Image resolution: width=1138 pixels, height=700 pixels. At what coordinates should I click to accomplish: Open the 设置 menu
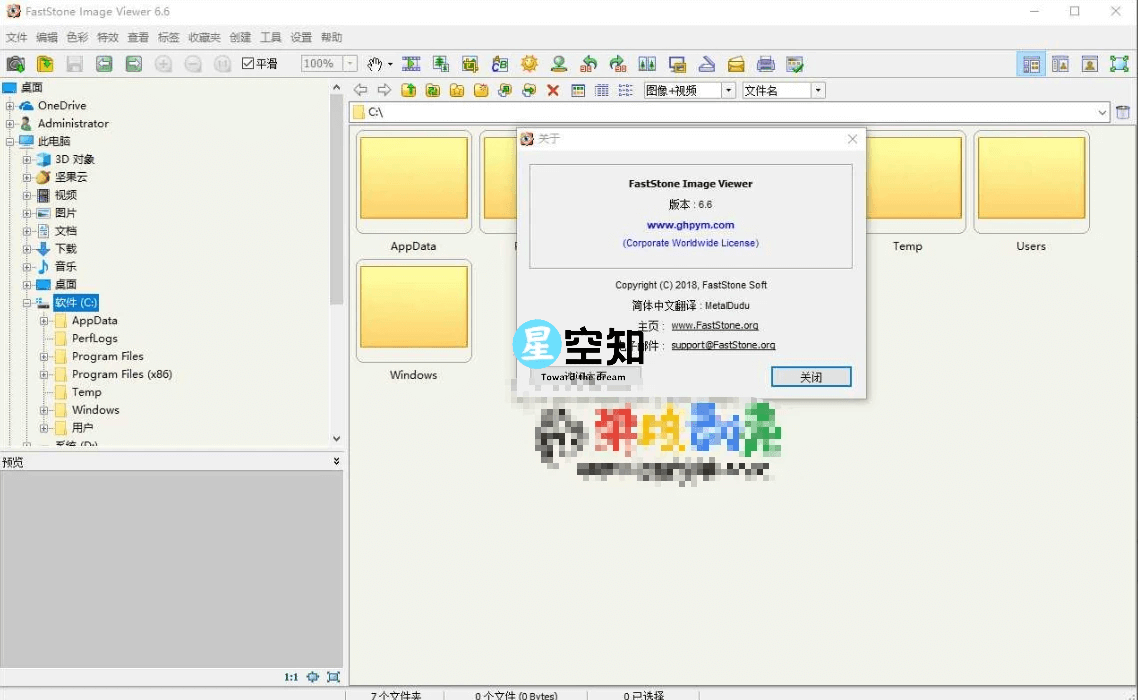click(300, 37)
